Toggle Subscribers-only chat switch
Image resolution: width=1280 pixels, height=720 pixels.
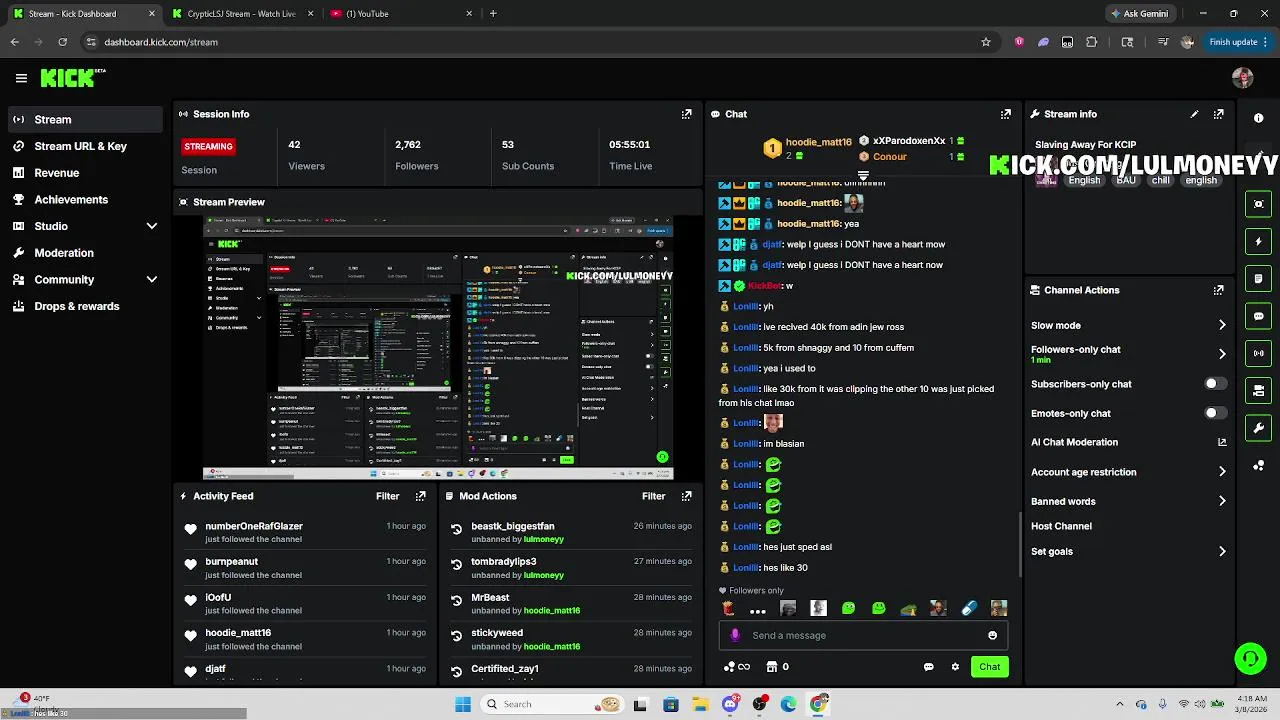1215,384
